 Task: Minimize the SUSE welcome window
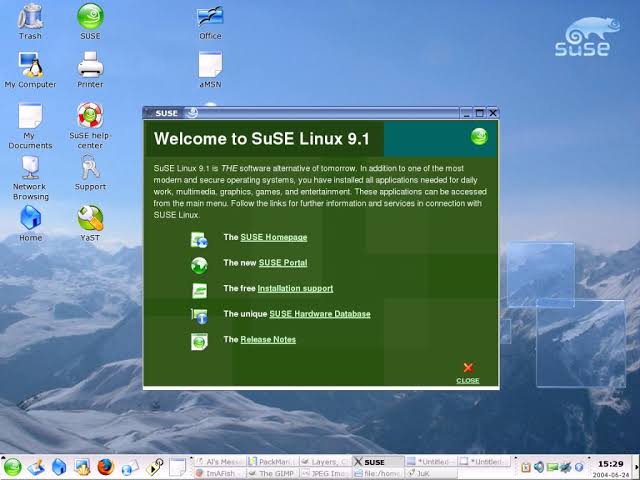[x=467, y=113]
